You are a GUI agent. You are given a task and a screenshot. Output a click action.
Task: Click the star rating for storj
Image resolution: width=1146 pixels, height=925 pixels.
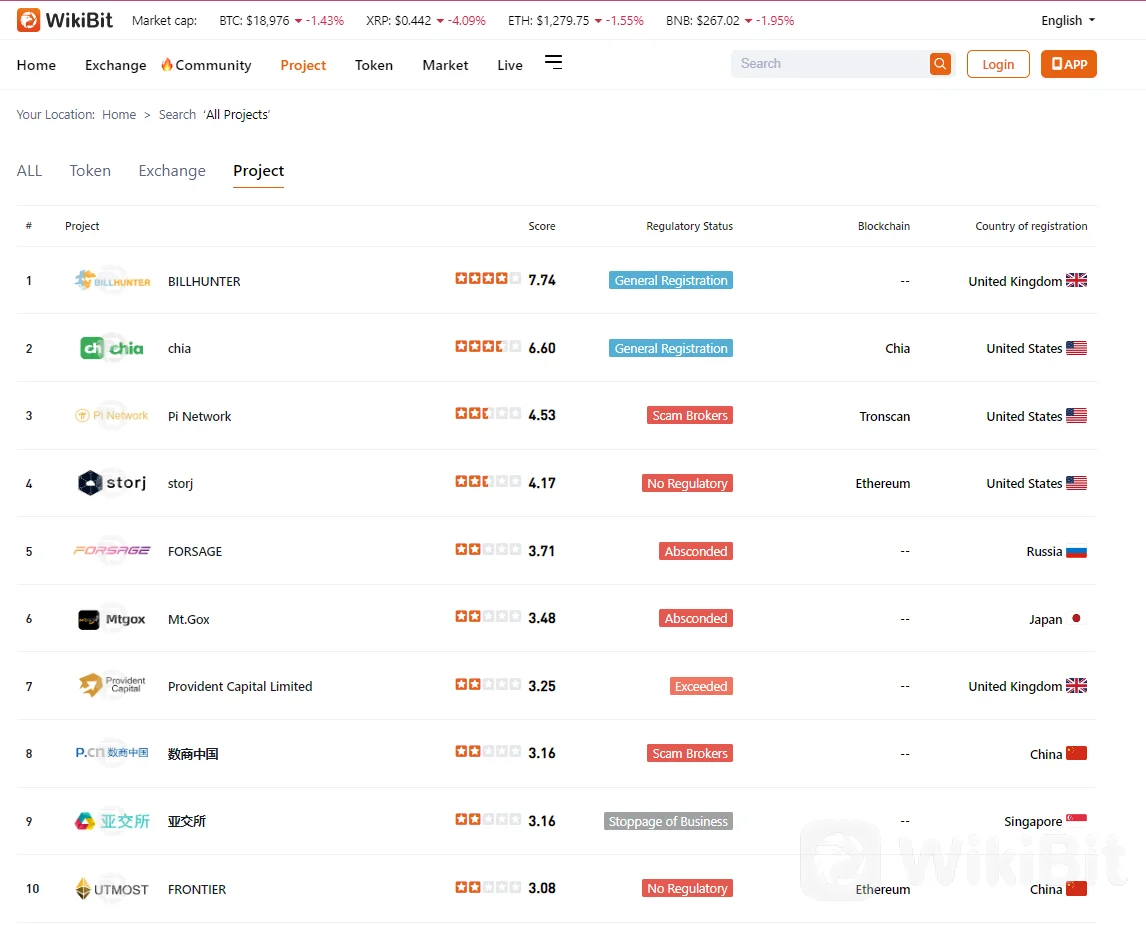[487, 481]
